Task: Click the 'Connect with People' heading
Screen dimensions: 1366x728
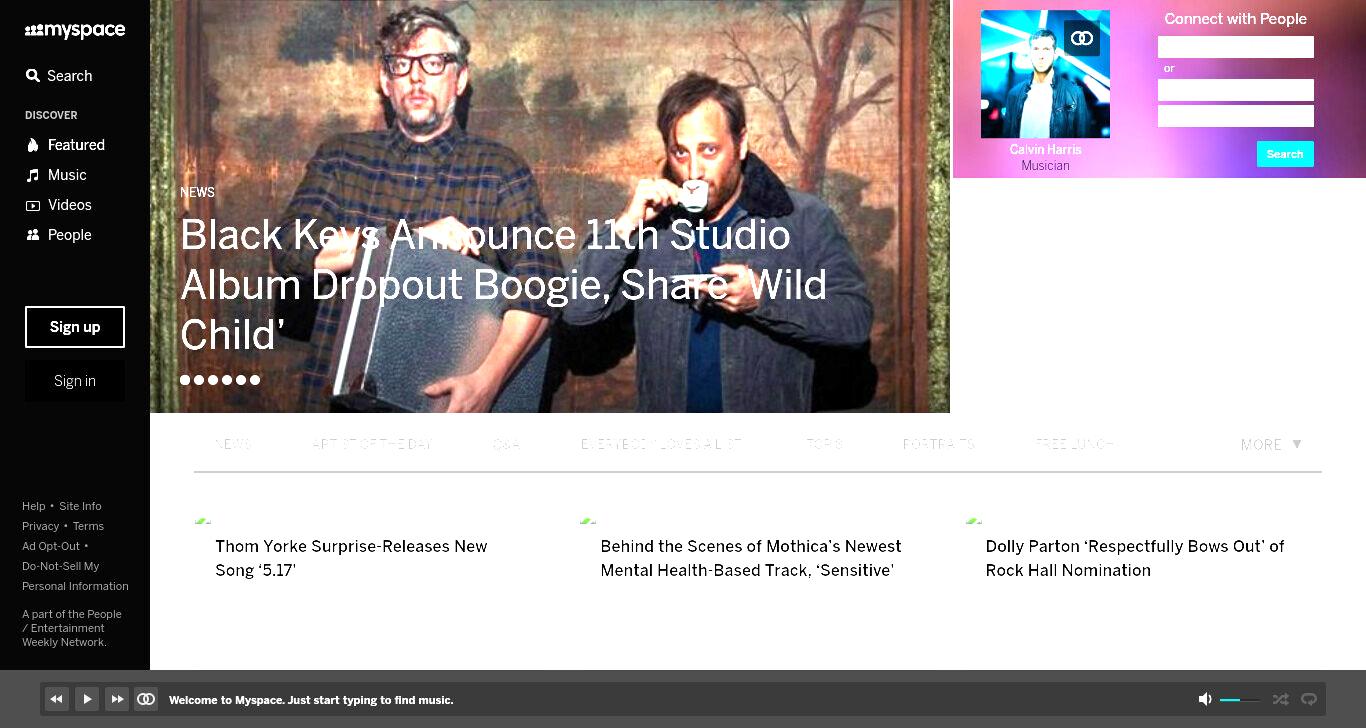Action: (1235, 19)
